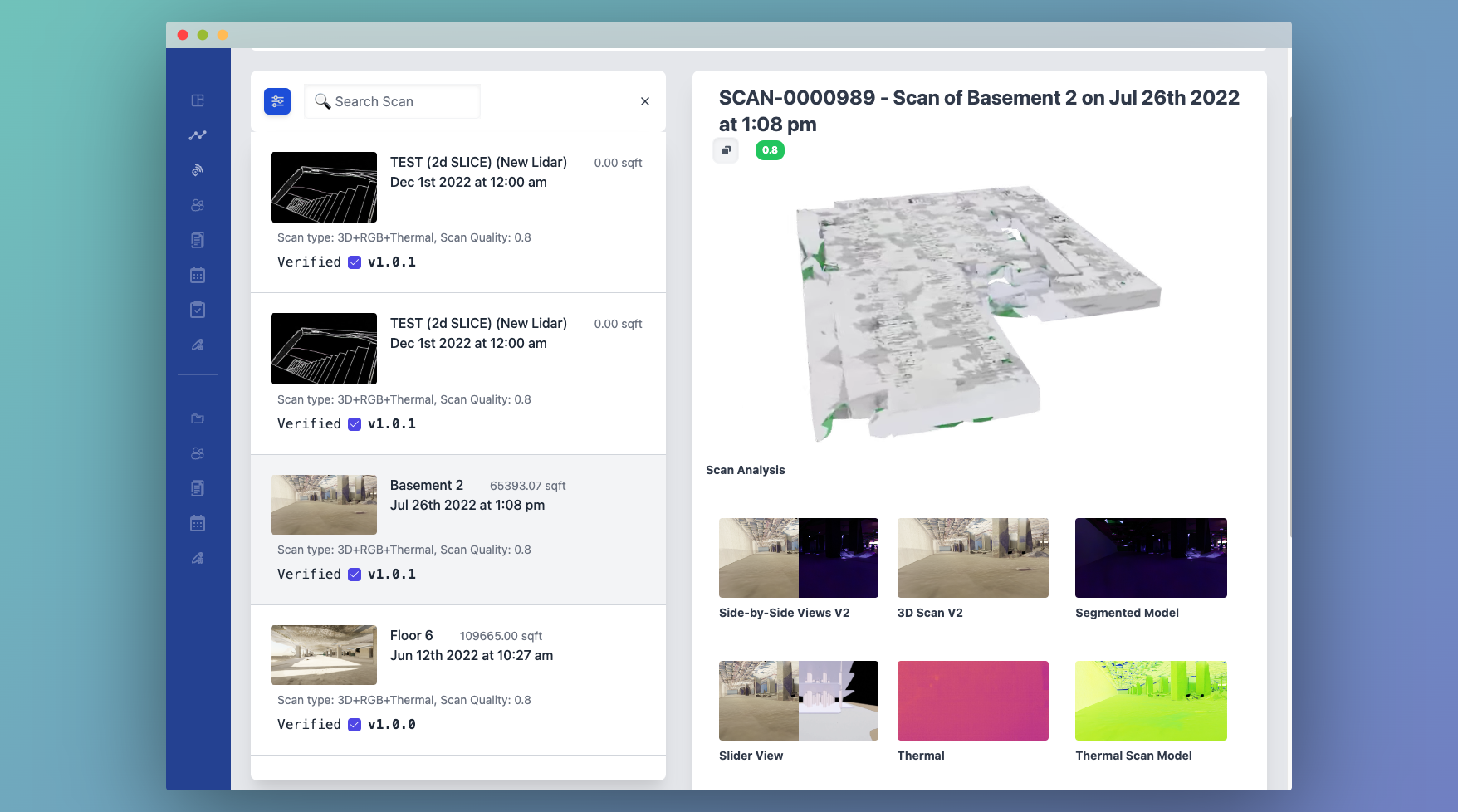The height and width of the screenshot is (812, 1458).
Task: Click the 65393.07 sqft area value
Action: [528, 486]
